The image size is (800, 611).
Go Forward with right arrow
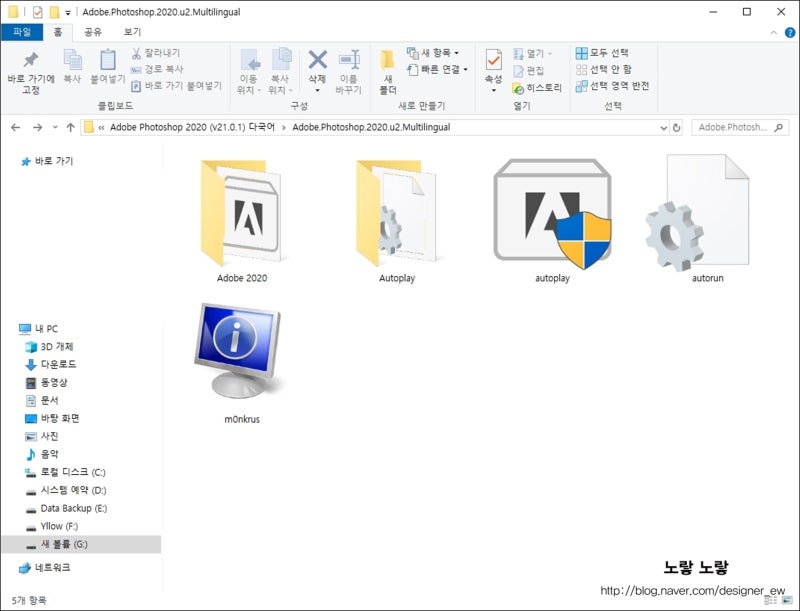[37, 128]
